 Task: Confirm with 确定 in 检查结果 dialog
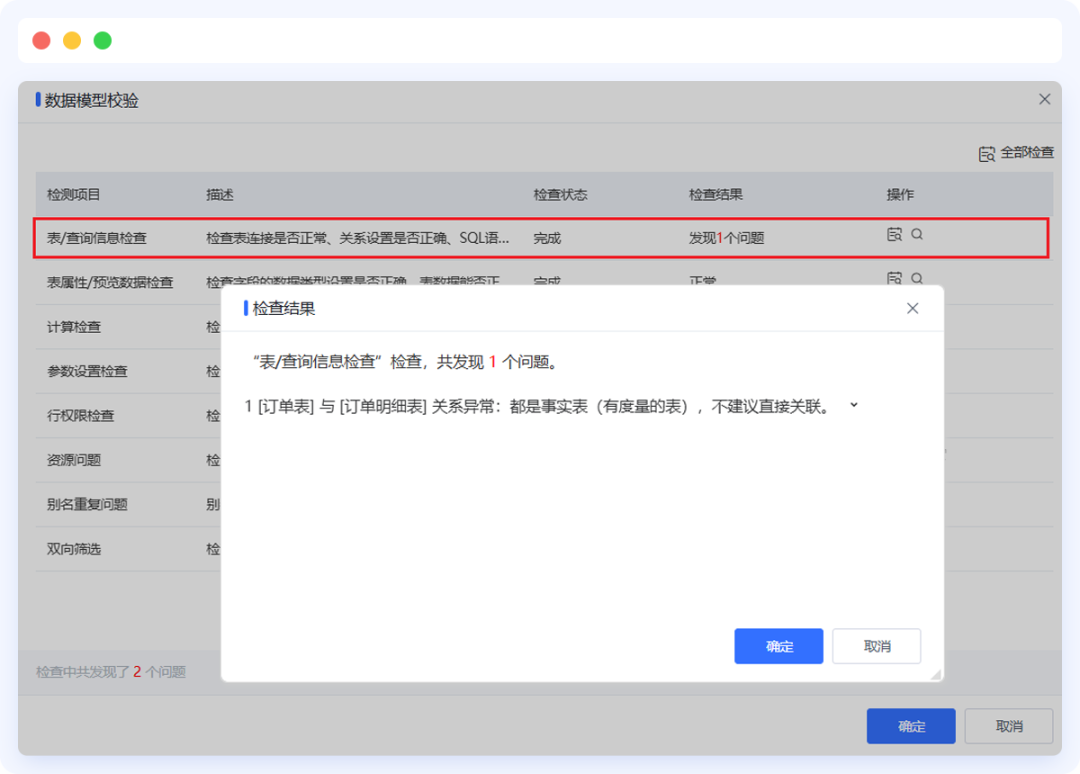pos(778,646)
